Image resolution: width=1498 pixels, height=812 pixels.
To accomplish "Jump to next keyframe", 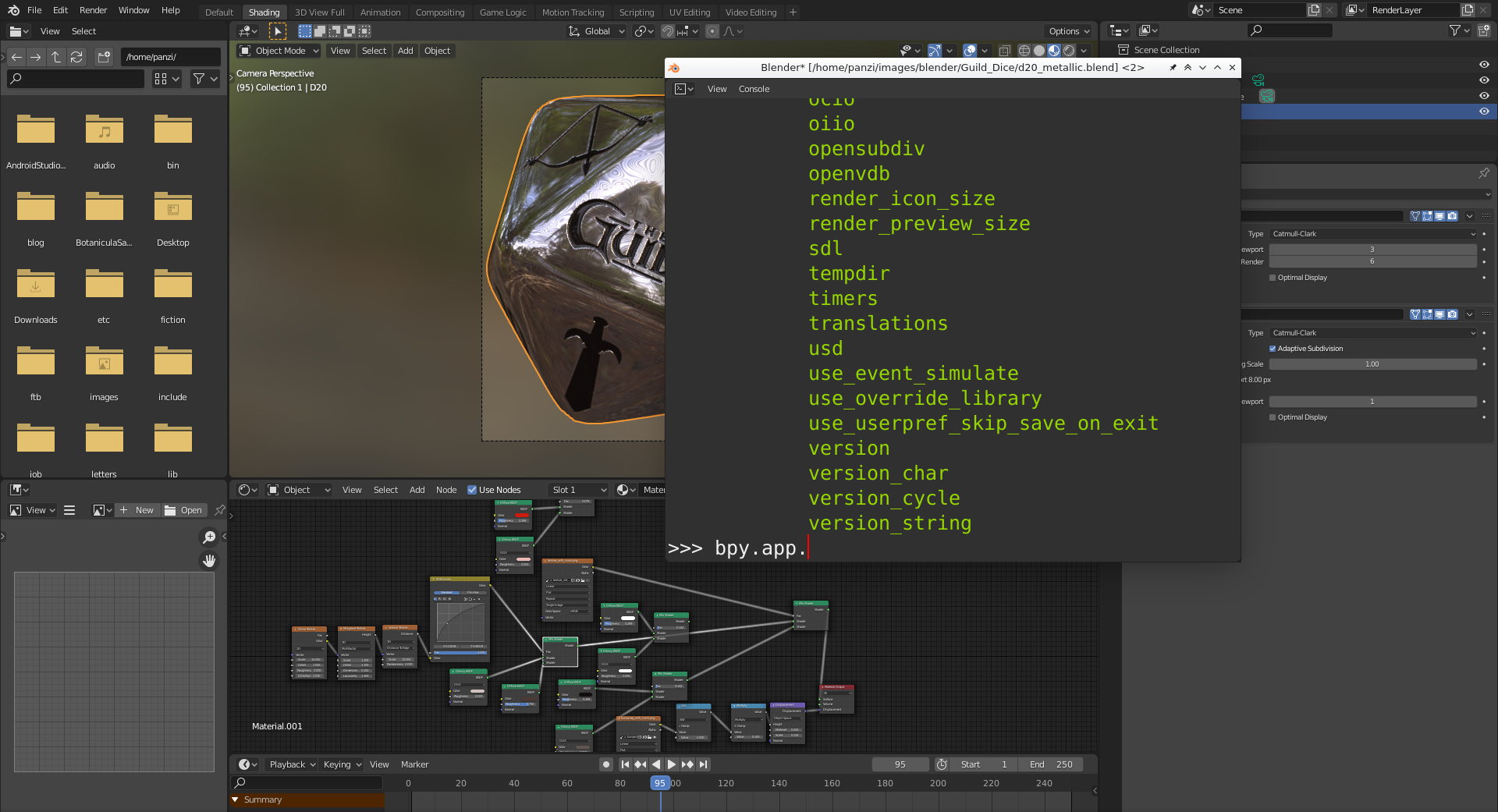I will 687,764.
